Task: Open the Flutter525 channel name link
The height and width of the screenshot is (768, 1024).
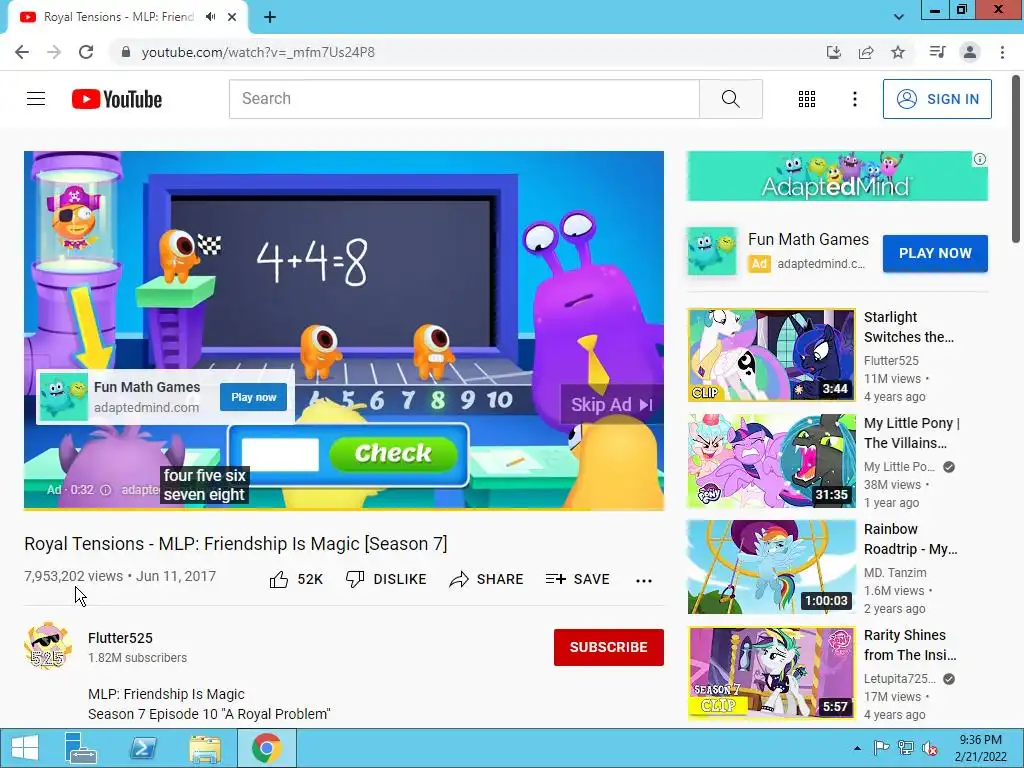Action: (x=120, y=638)
